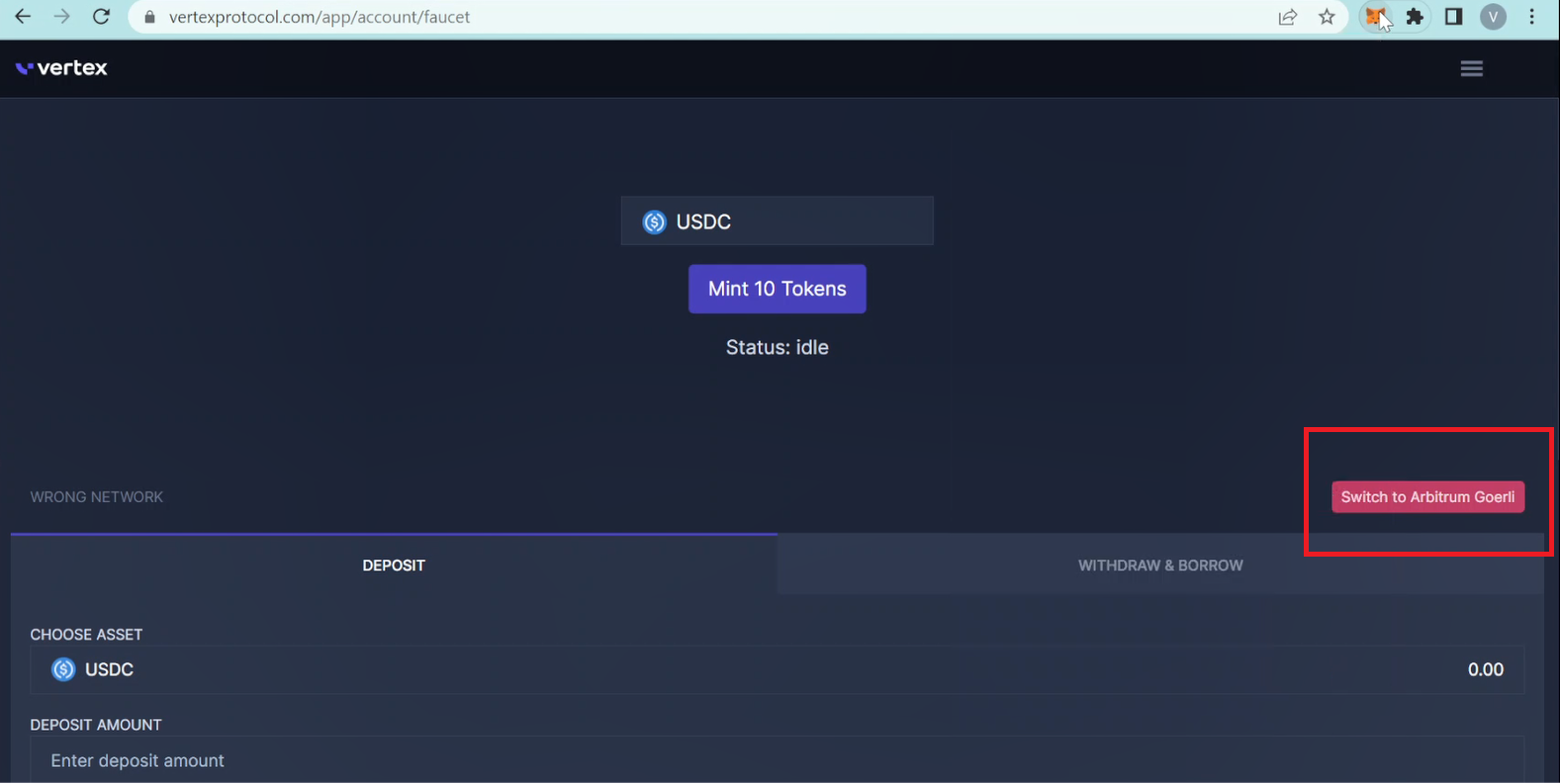Select the DEPOSIT tab
This screenshot has height=784, width=1560.
pos(394,566)
